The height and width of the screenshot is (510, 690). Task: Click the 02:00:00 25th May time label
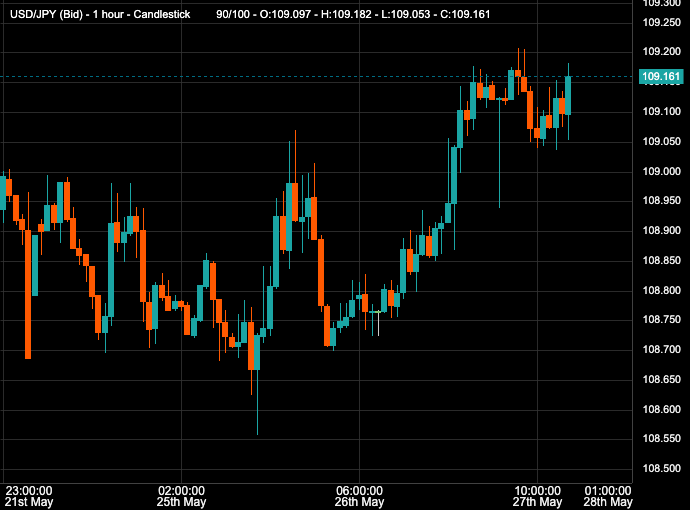coord(181,496)
